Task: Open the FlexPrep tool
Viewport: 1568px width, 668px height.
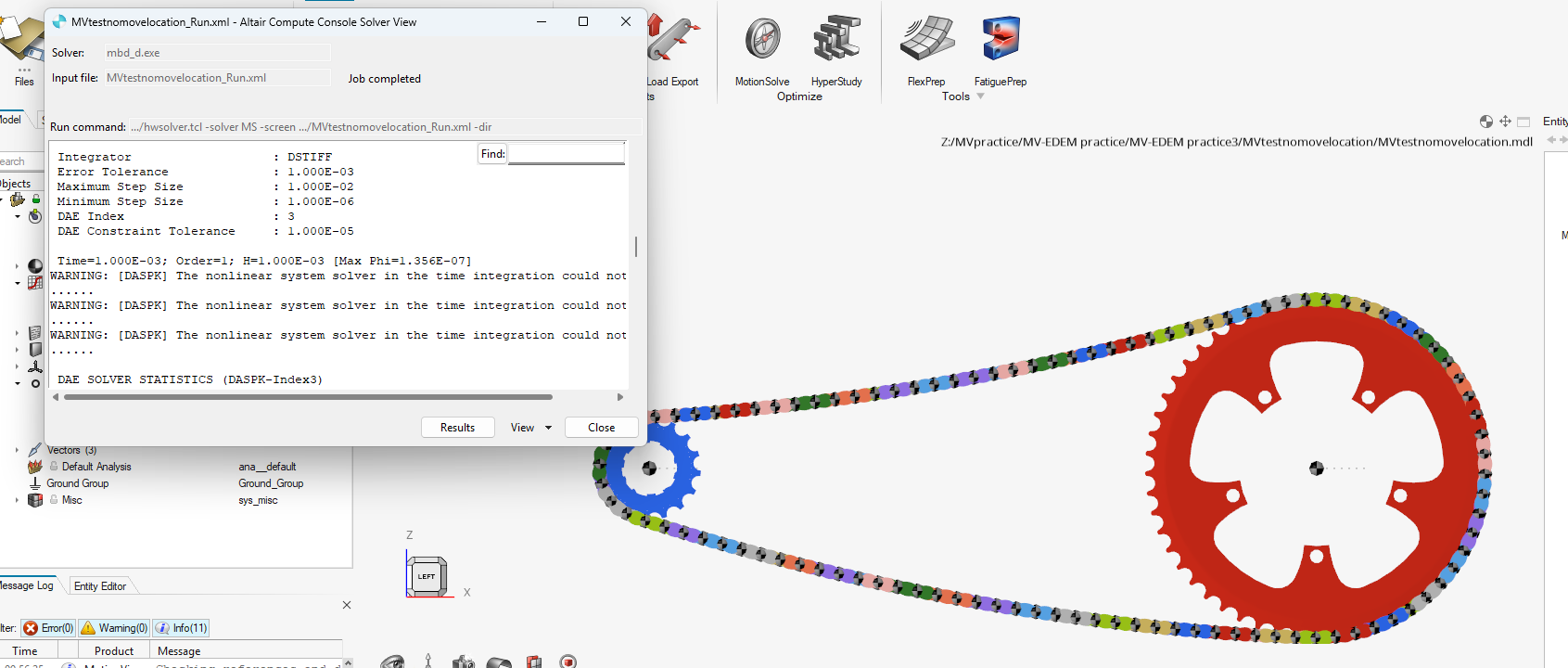Action: (926, 52)
